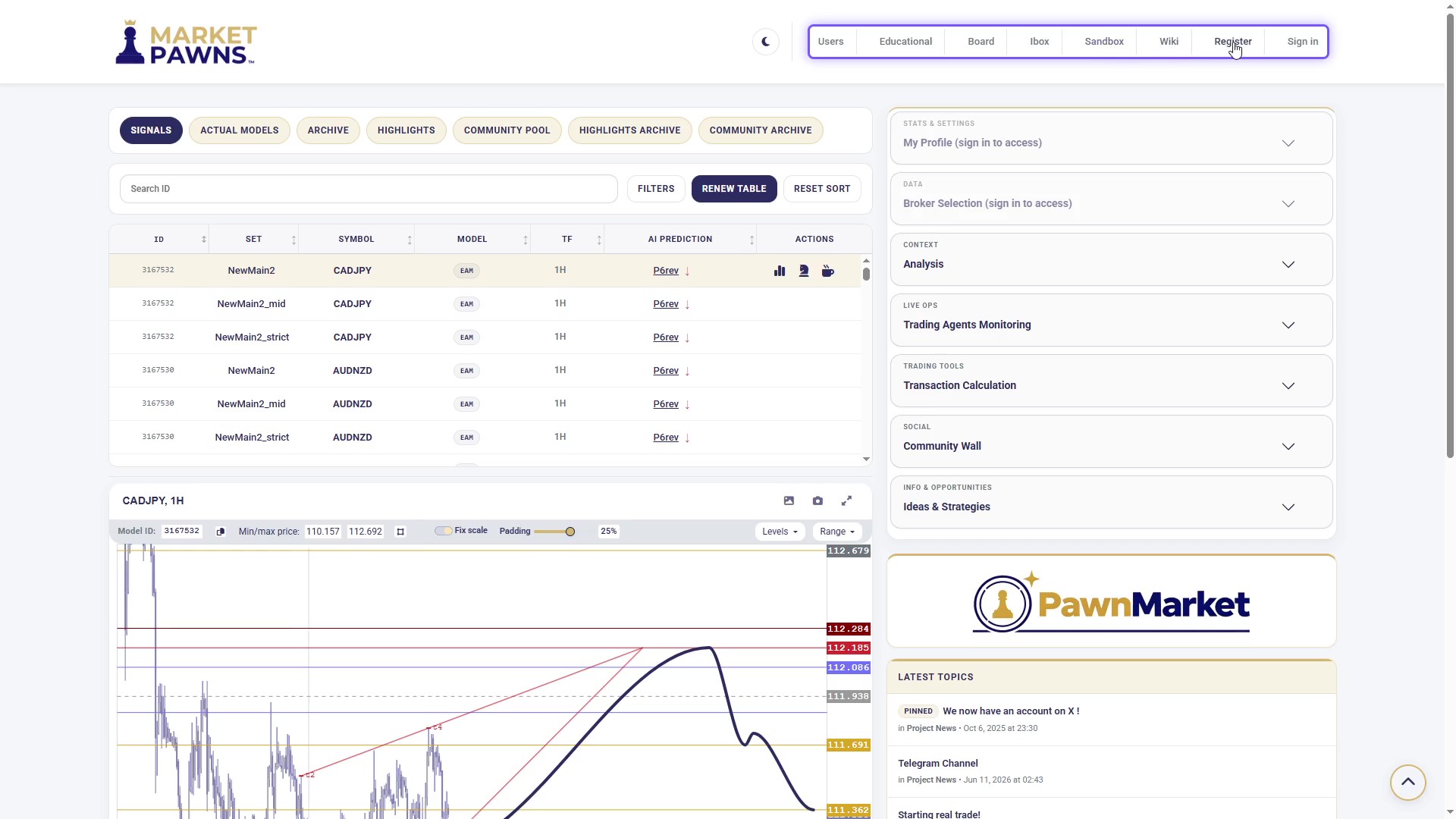Click the chart save image icon
The image size is (1456, 819).
coord(789,500)
